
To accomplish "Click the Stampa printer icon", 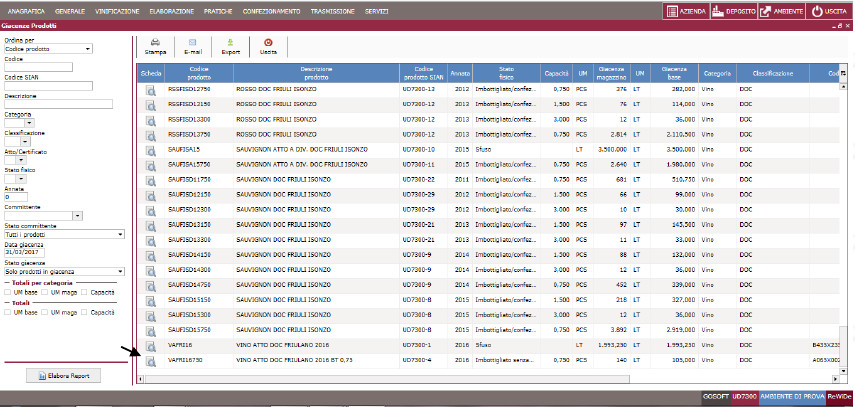I will click(156, 43).
